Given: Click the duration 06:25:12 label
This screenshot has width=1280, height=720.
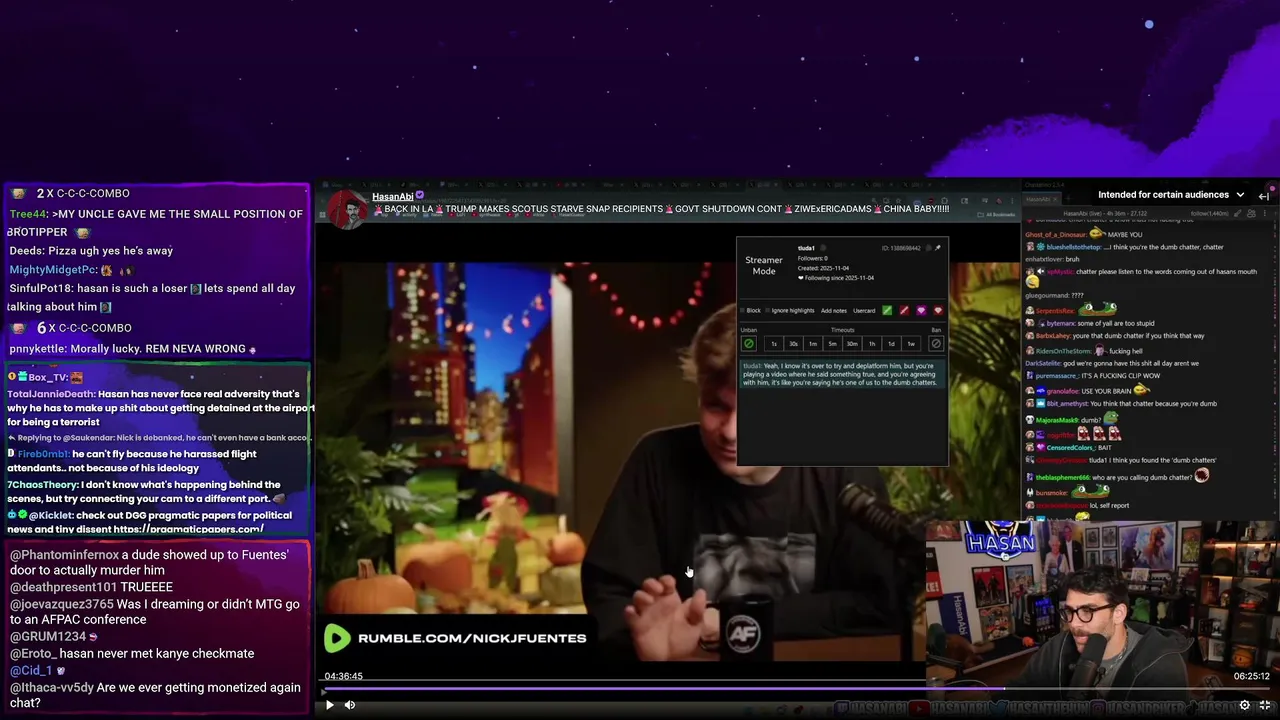Looking at the screenshot, I should click(1252, 676).
